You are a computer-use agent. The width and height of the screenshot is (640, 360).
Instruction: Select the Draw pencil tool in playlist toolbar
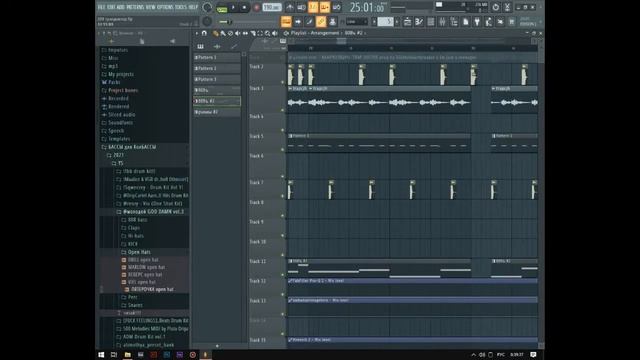pos(215,33)
